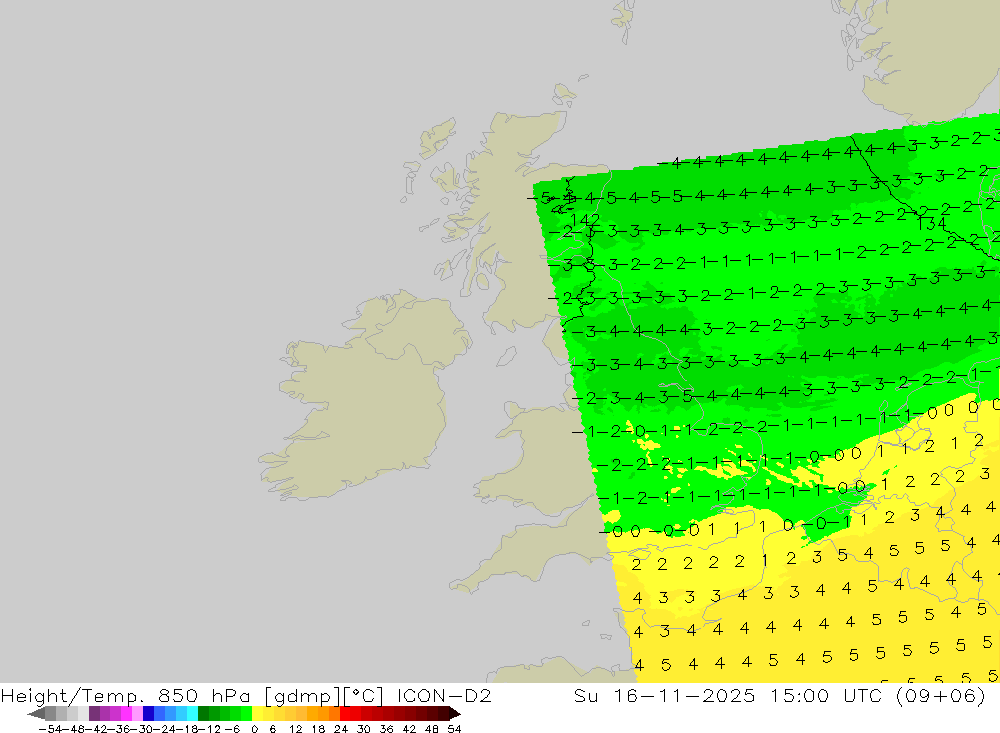The height and width of the screenshot is (733, 1000).
Task: Click the left arrow end of the color legend
Action: coord(36,714)
